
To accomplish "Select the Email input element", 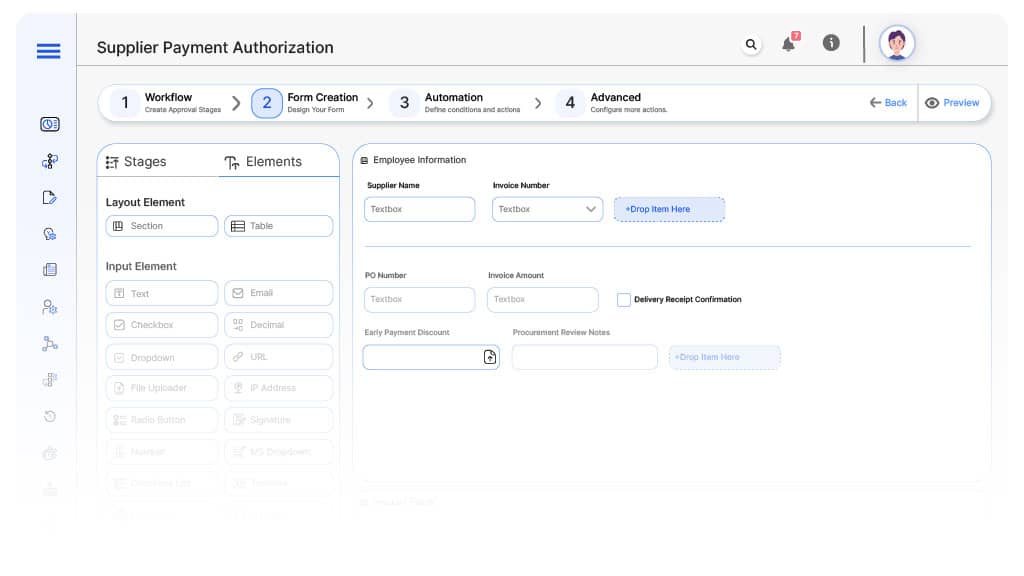I will coord(279,293).
